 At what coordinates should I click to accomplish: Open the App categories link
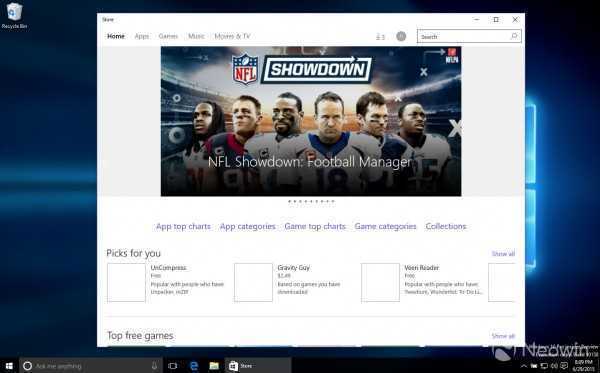(248, 226)
